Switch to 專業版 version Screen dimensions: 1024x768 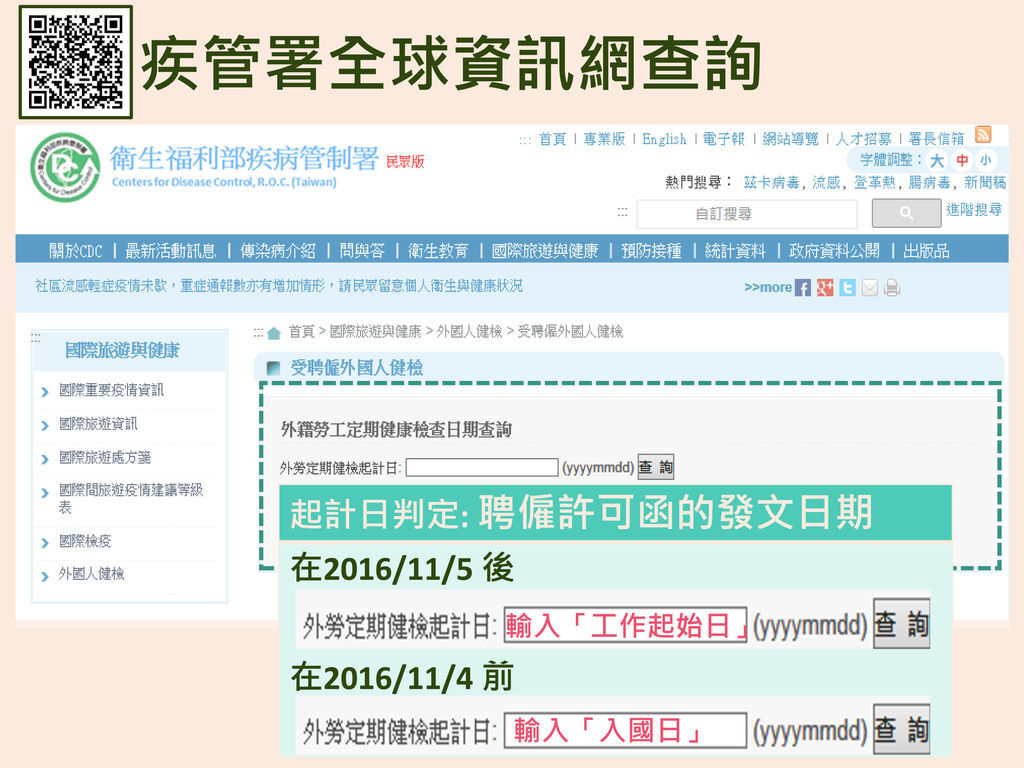click(x=604, y=139)
